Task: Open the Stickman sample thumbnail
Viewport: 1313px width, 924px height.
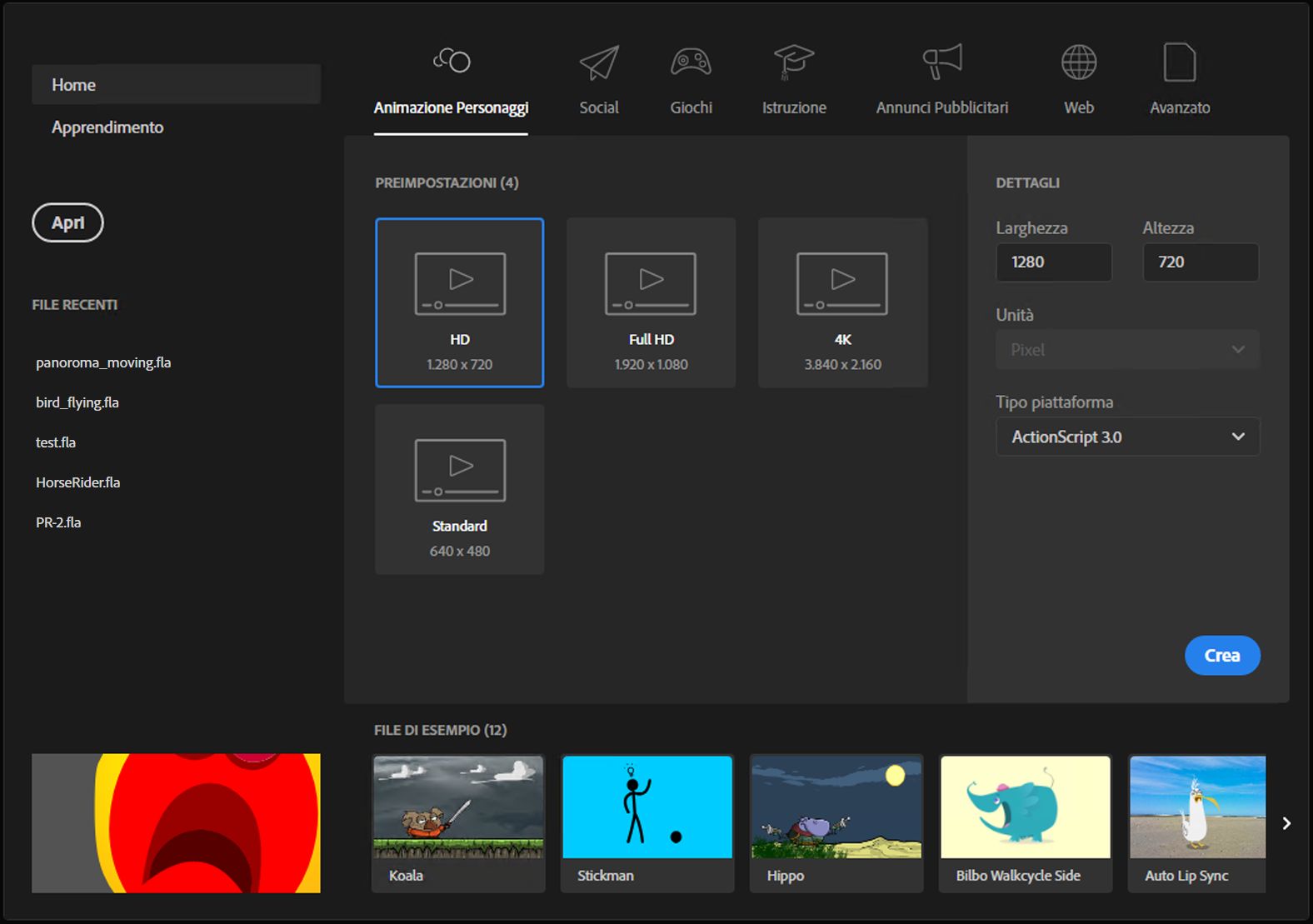Action: click(647, 807)
